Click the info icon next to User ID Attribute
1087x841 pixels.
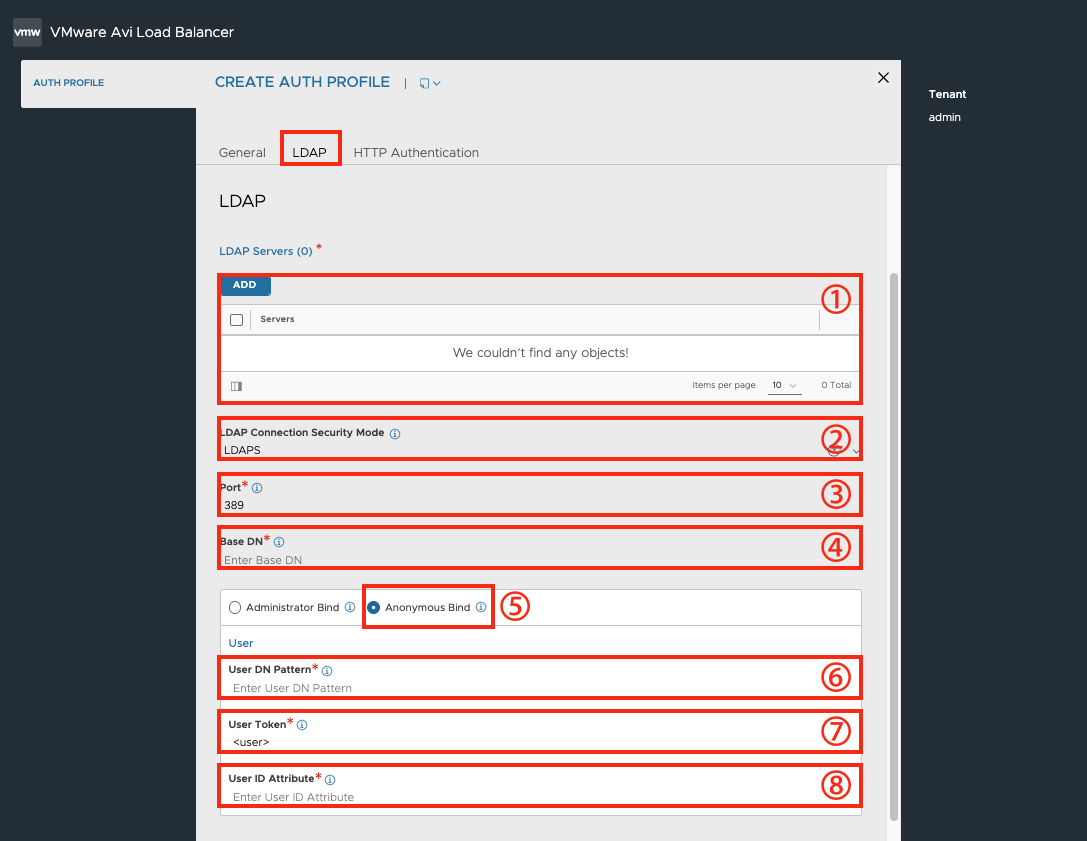[x=330, y=780]
